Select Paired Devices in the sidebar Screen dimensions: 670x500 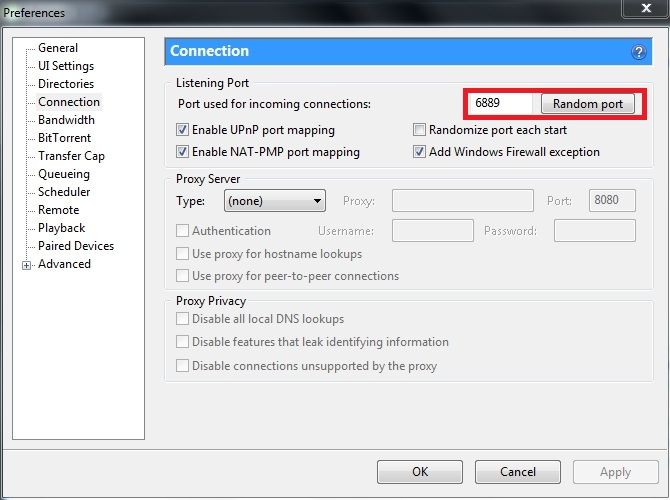point(76,246)
